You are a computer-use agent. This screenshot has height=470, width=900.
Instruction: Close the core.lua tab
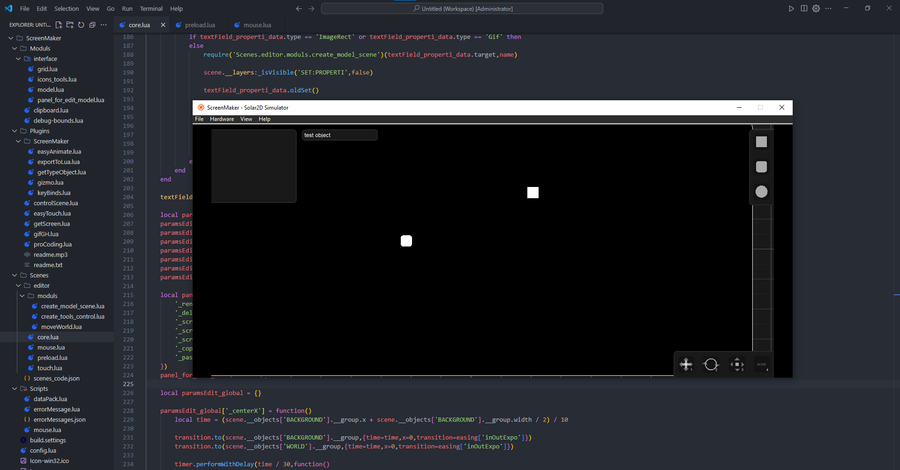click(x=163, y=25)
